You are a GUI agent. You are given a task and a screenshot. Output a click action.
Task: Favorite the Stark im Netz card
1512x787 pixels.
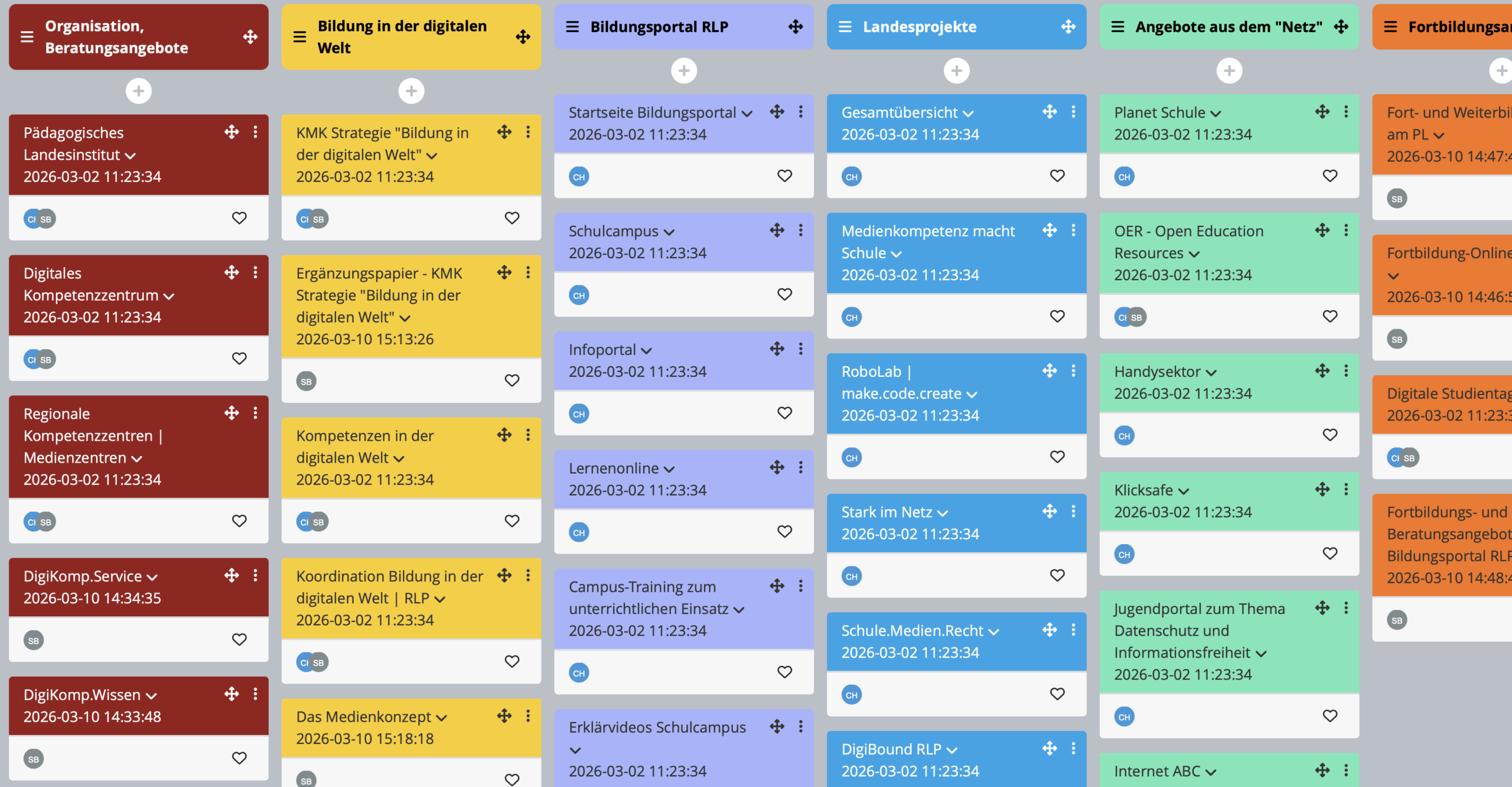coord(1057,575)
